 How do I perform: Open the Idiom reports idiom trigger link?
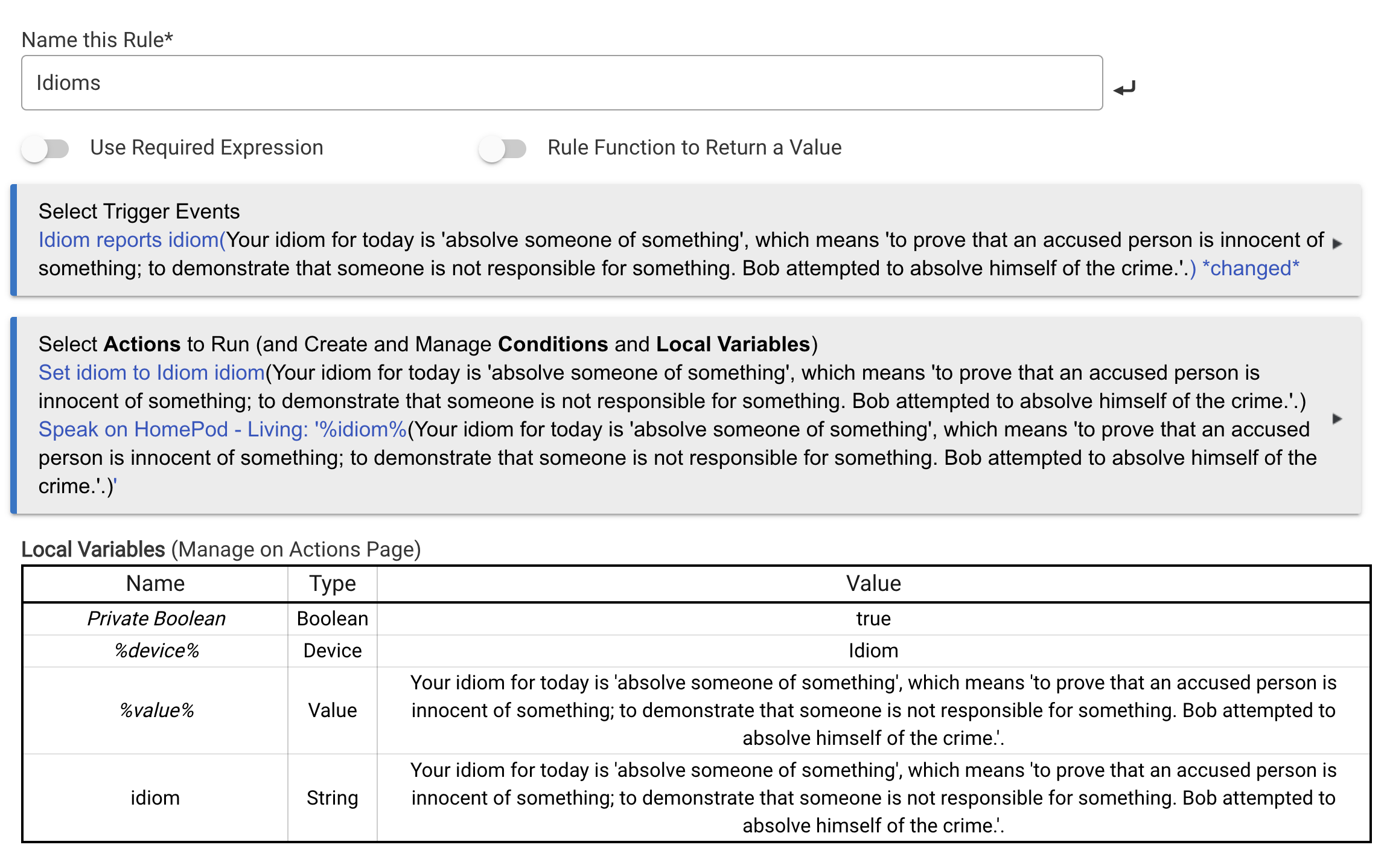(132, 240)
